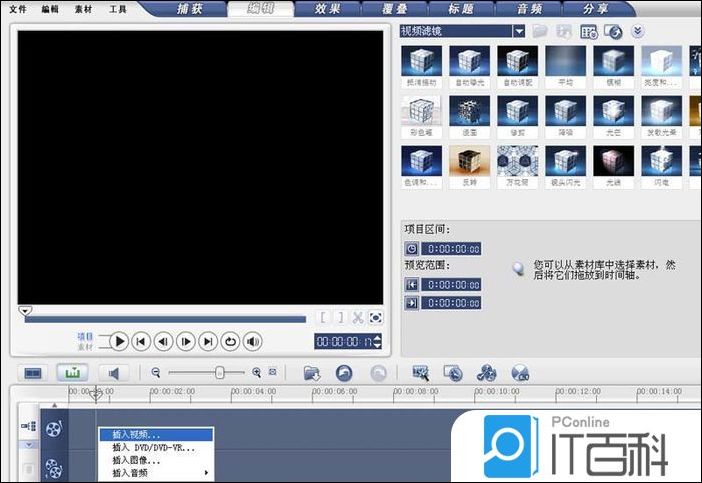Open the 视频滤镜 library dropdown
Screen dimensions: 702x483
[519, 31]
